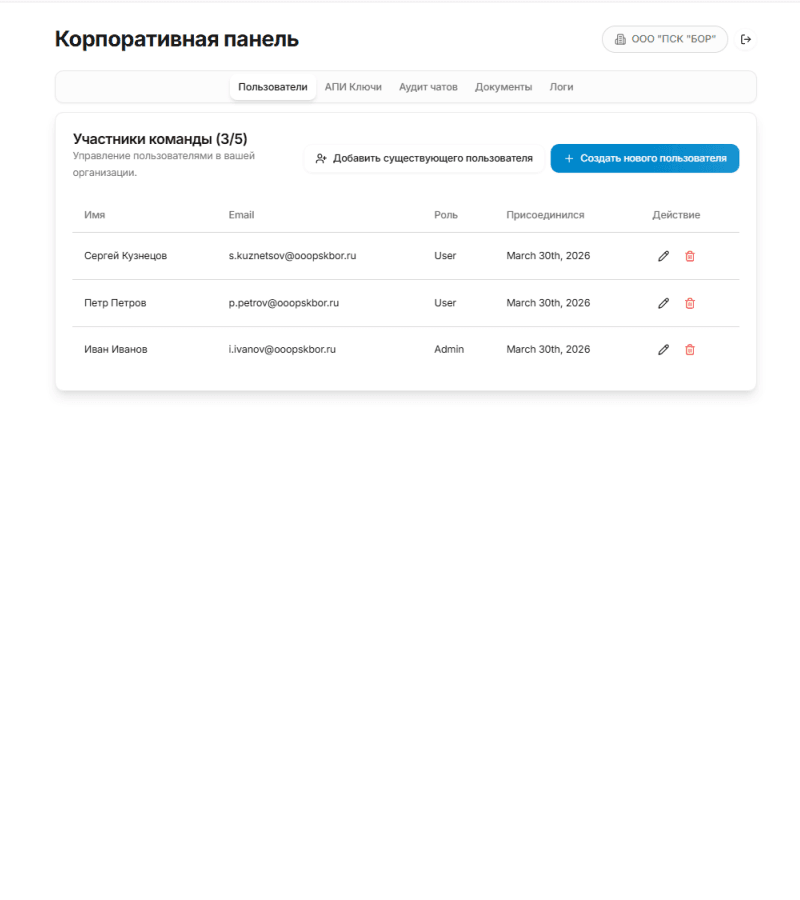
Task: Click the Имя column header
Action: [95, 215]
